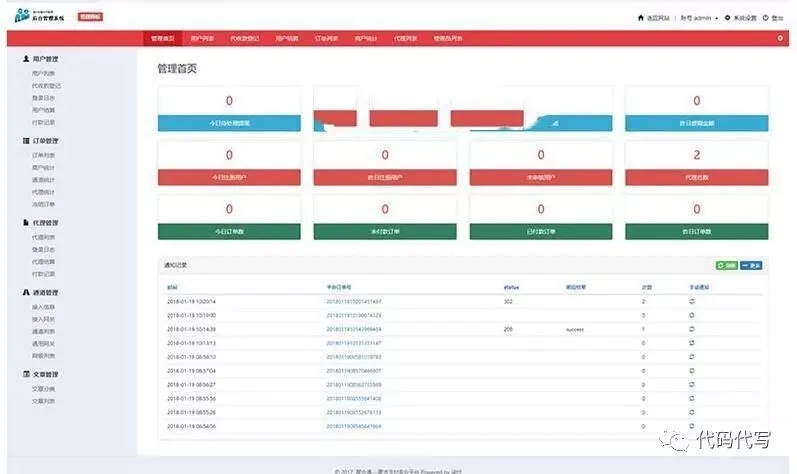Click the backend system logo icon
The height and width of the screenshot is (474, 797).
[22, 15]
